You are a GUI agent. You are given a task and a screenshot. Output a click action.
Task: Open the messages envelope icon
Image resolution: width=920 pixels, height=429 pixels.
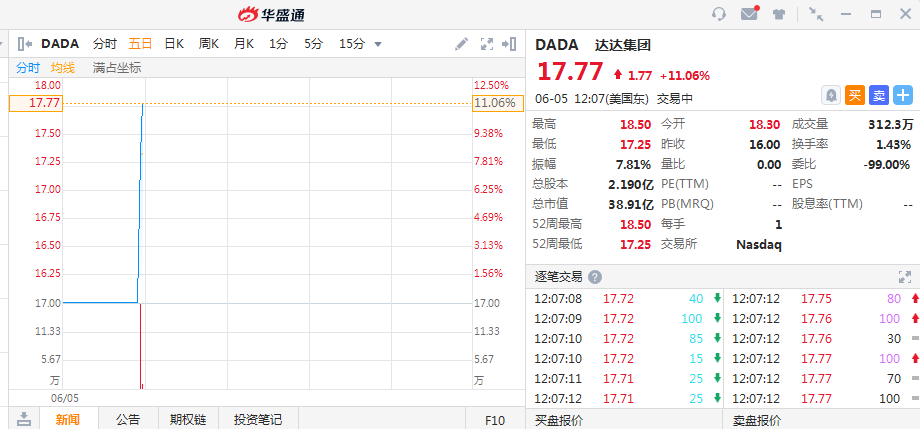(748, 14)
